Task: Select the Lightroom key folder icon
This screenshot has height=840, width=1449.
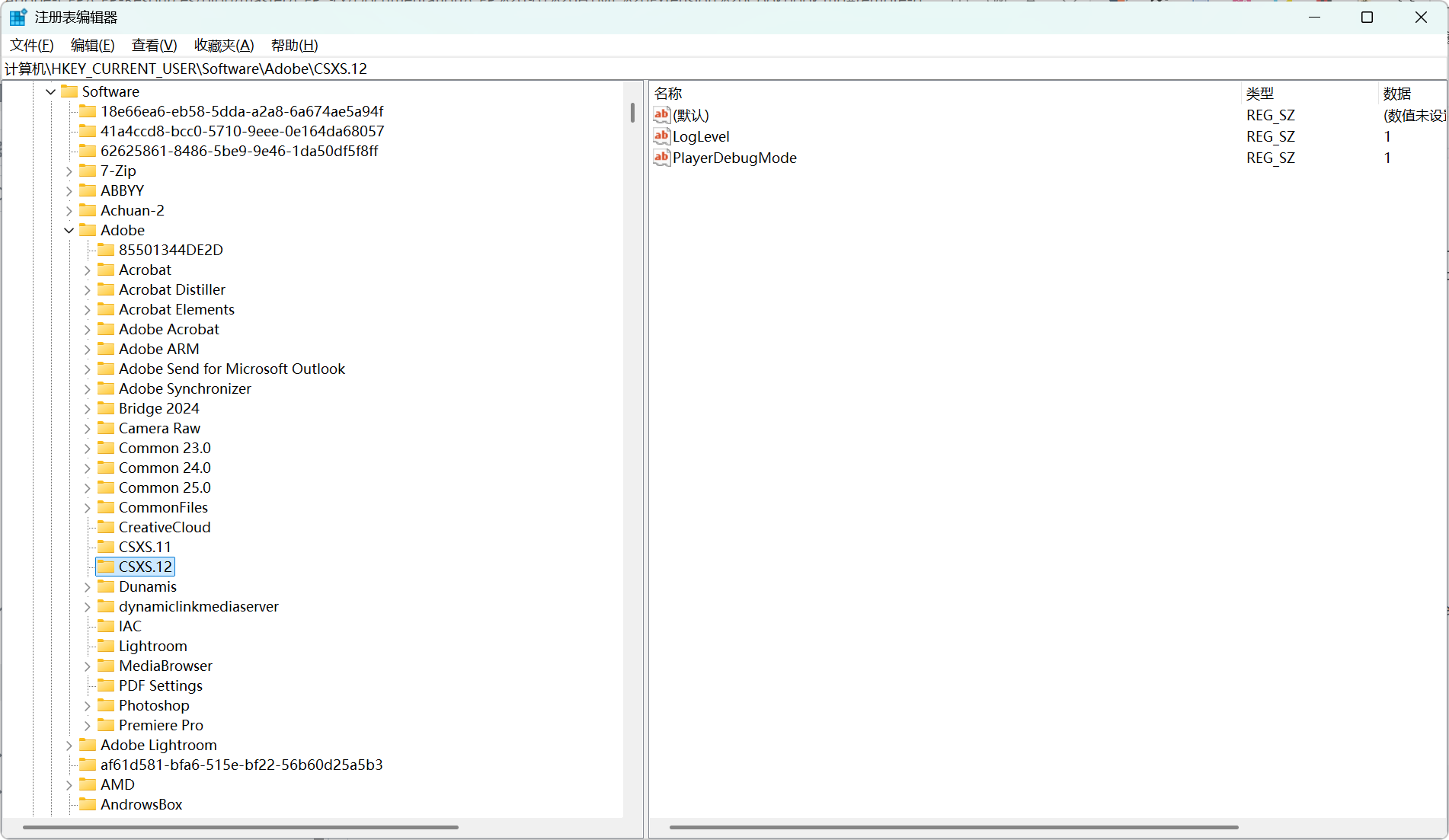Action: click(106, 646)
